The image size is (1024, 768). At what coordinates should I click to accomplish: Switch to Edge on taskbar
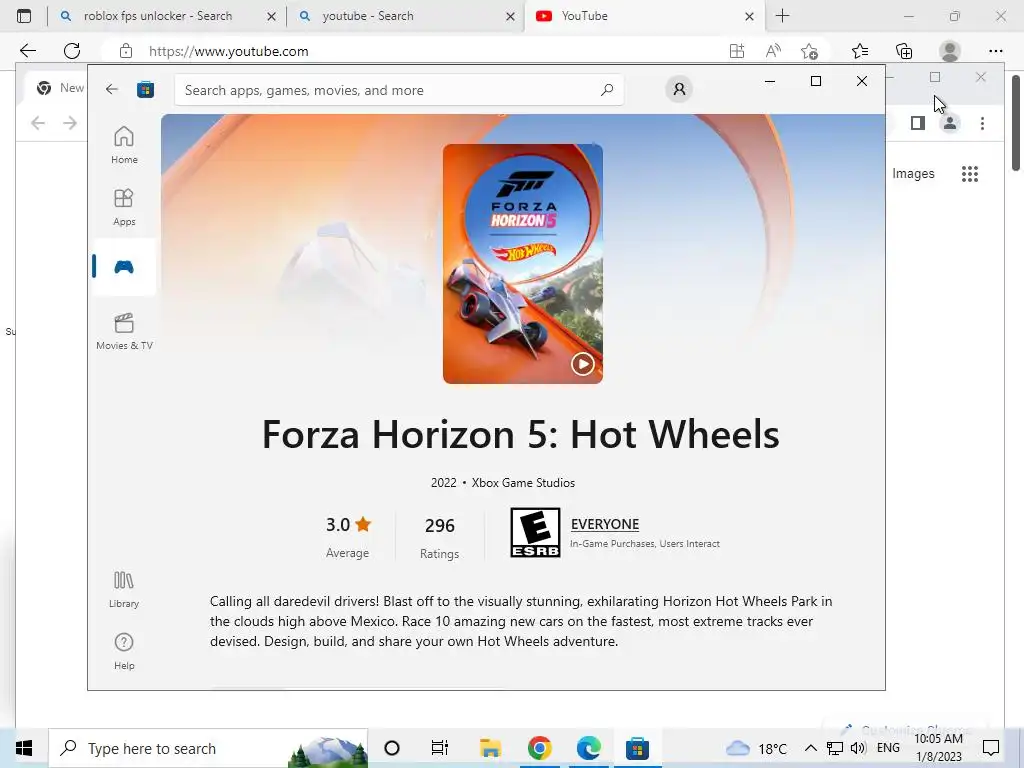click(588, 748)
